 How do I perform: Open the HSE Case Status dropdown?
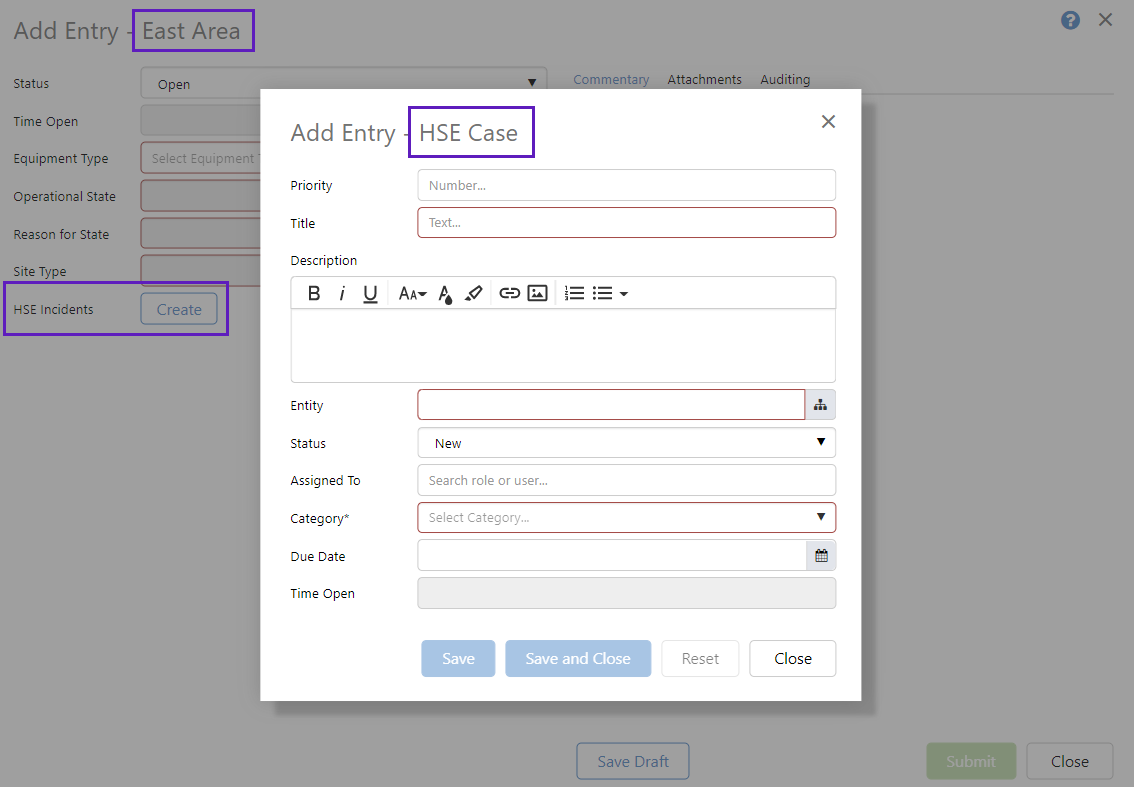[626, 443]
